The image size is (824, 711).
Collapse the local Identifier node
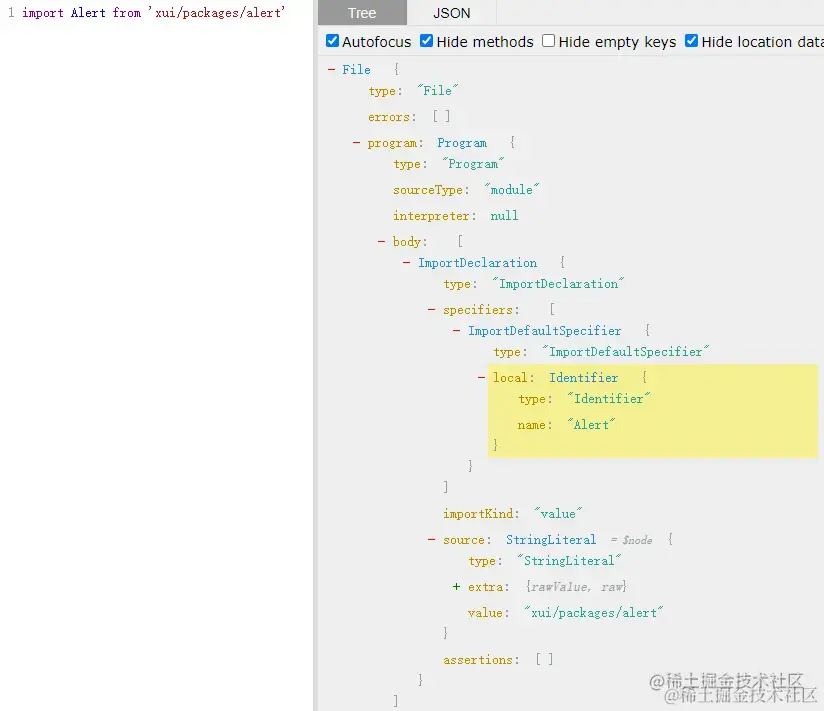click(481, 377)
